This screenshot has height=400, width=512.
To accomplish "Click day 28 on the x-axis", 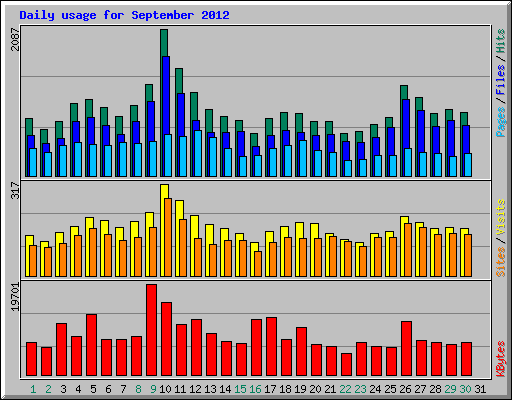I will [435, 389].
